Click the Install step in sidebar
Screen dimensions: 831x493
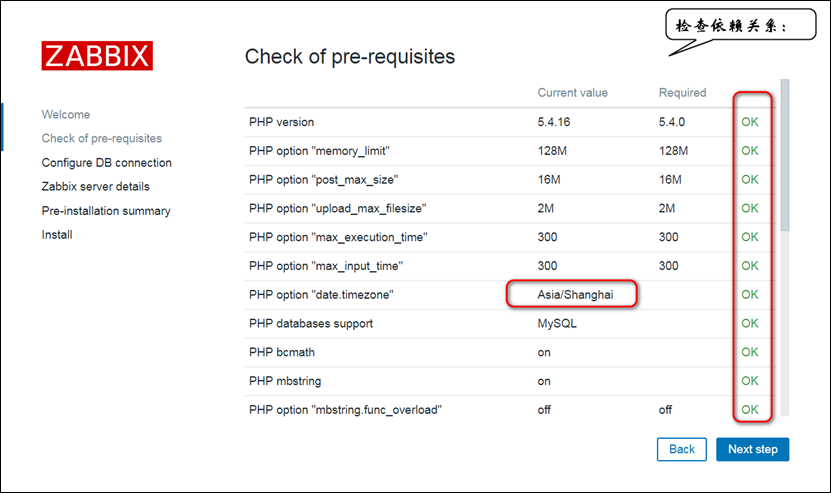click(x=57, y=235)
